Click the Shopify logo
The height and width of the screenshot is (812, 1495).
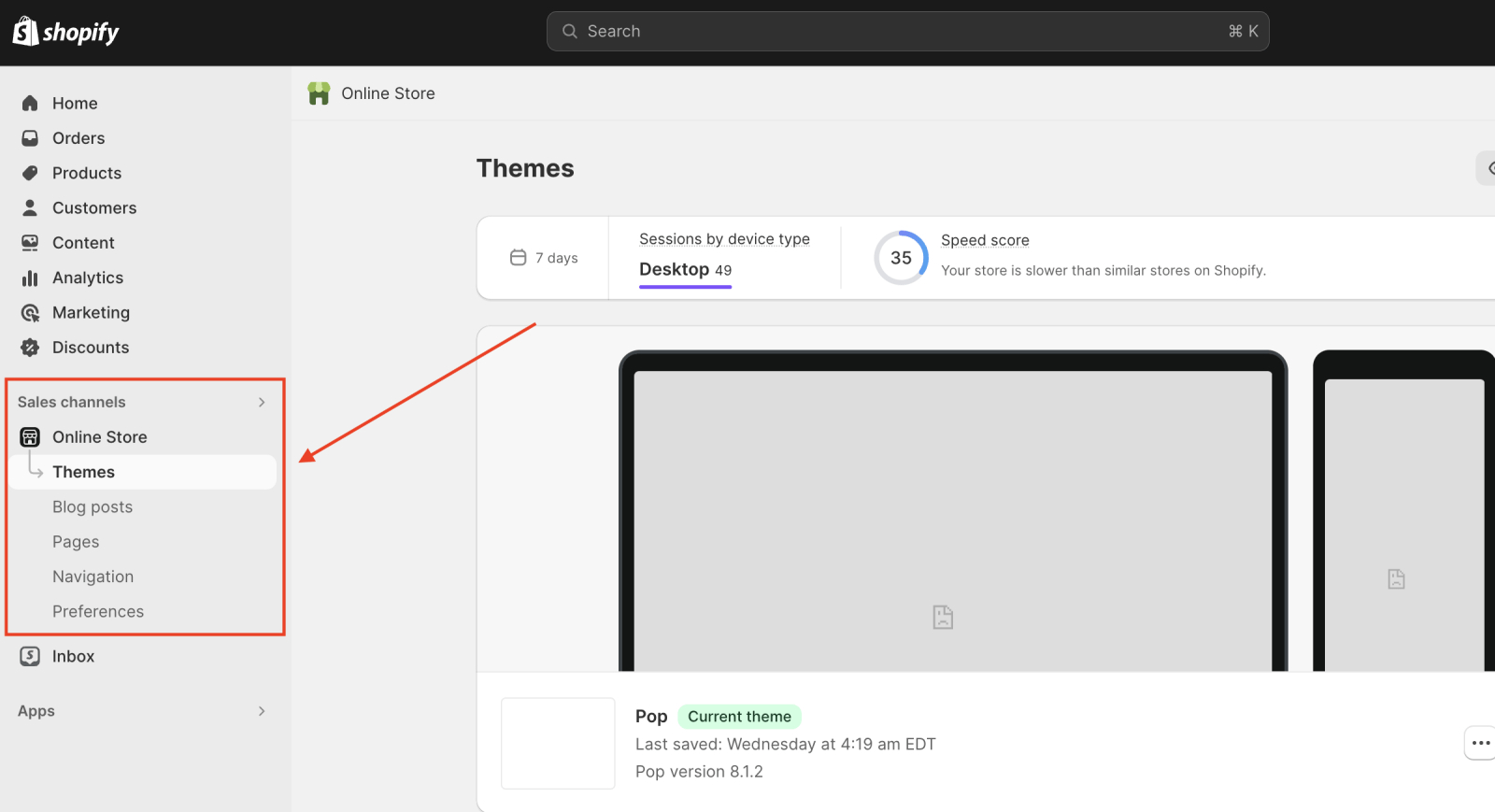tap(65, 32)
